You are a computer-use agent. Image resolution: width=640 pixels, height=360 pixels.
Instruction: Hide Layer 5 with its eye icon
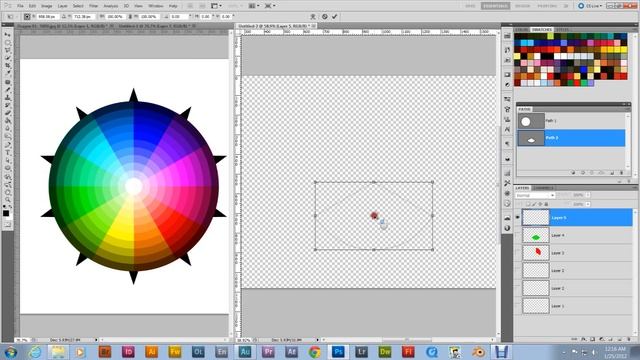[x=518, y=218]
